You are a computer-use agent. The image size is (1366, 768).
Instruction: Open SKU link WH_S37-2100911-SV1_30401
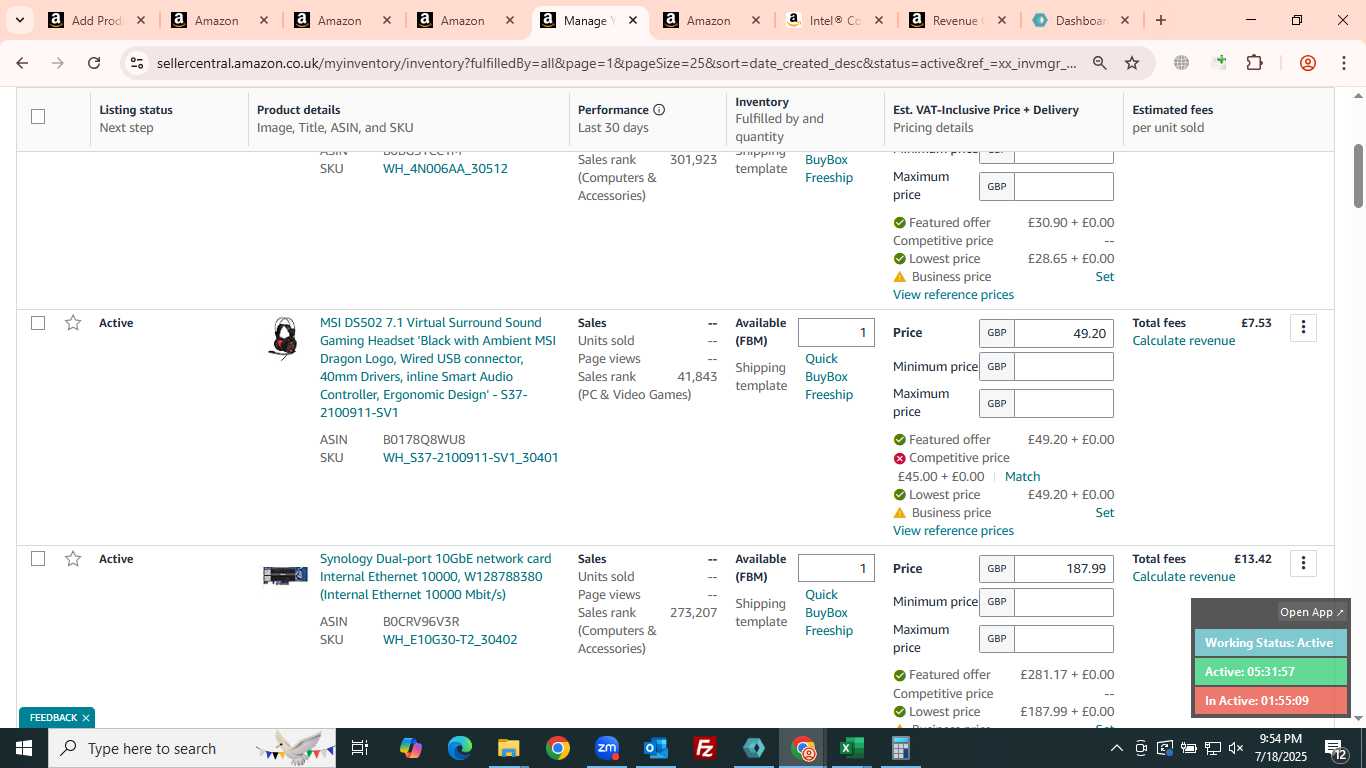470,458
